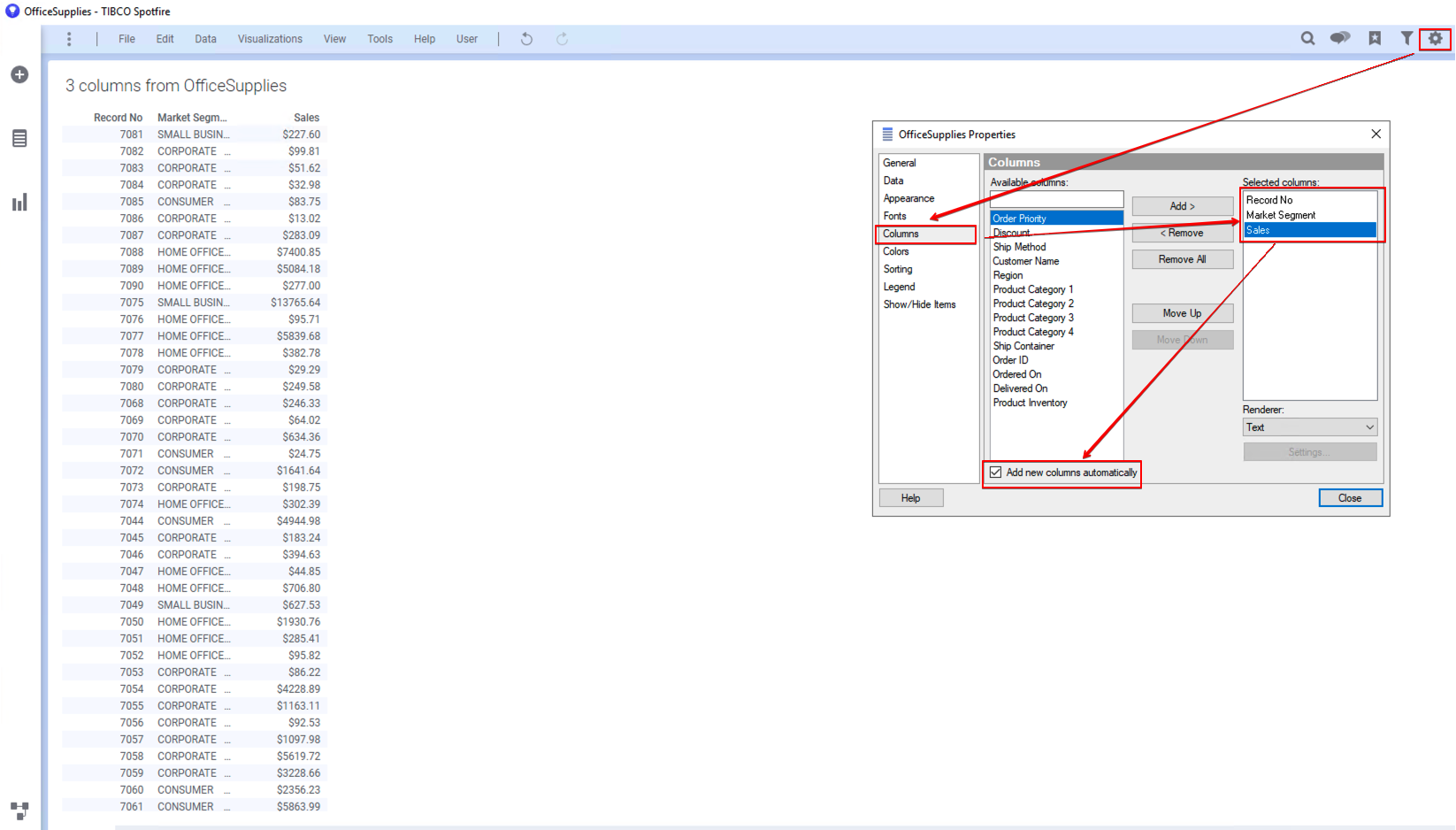
Task: Click the < Remove button
Action: click(1183, 233)
